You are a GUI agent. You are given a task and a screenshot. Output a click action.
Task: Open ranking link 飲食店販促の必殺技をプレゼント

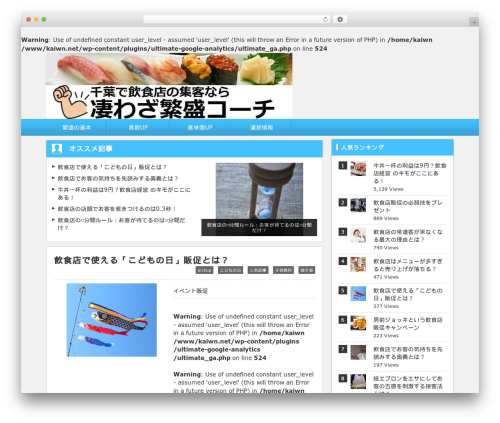tap(407, 206)
